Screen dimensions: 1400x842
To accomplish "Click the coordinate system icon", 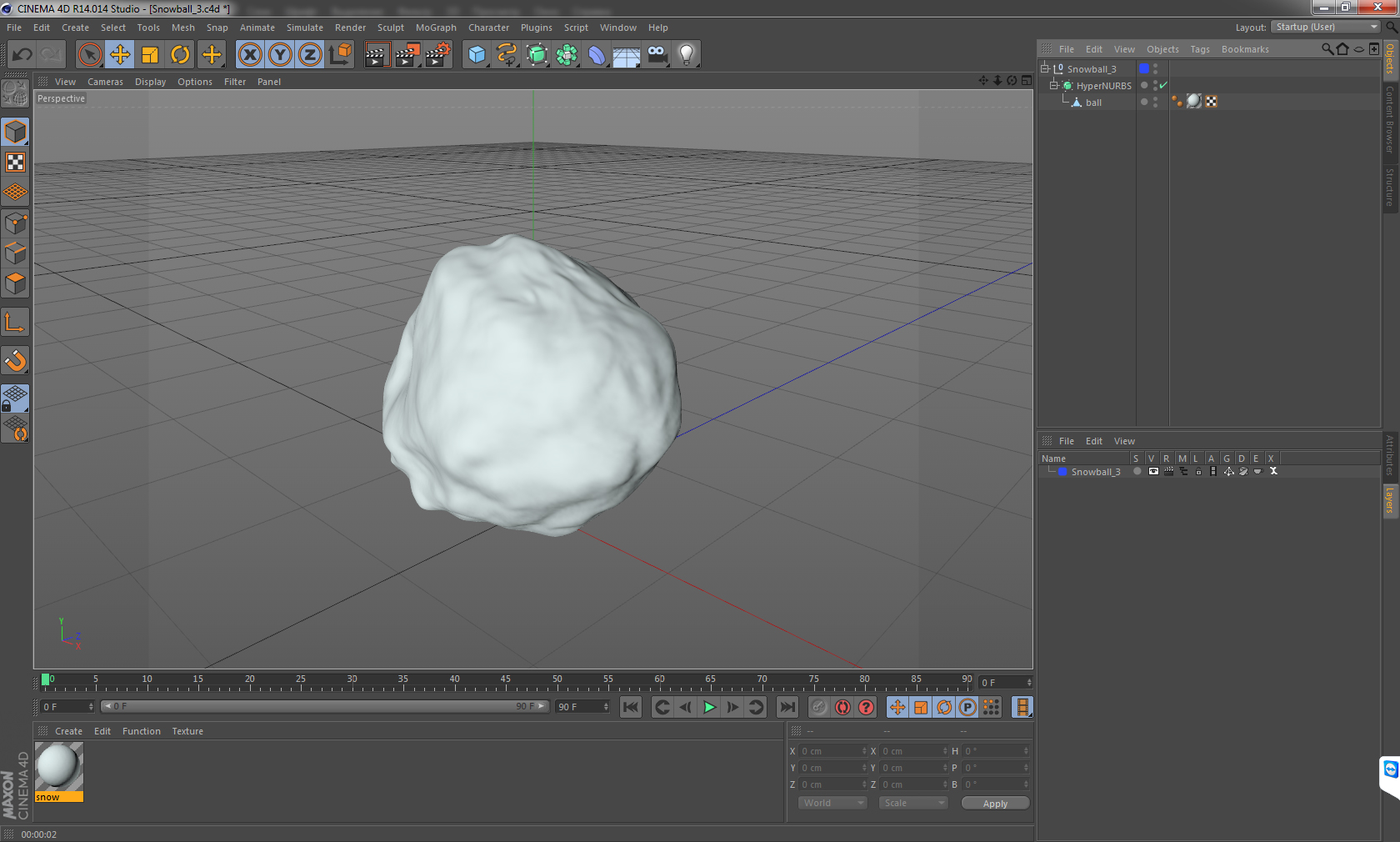I will tap(340, 55).
